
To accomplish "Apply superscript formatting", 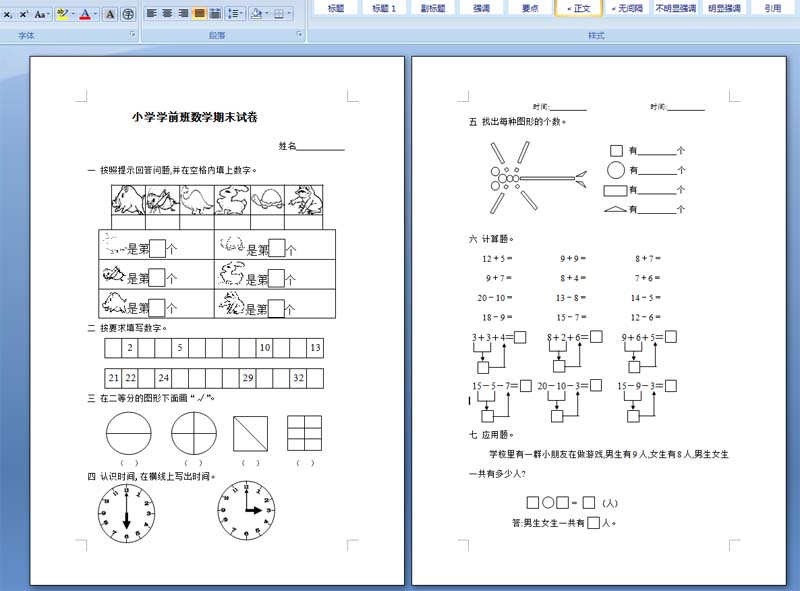I will pyautogui.click(x=23, y=14).
